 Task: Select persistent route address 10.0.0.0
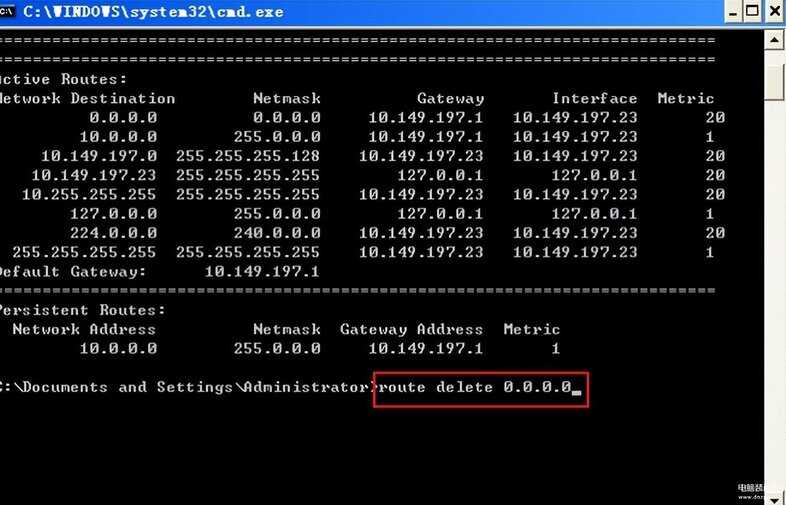tap(118, 348)
